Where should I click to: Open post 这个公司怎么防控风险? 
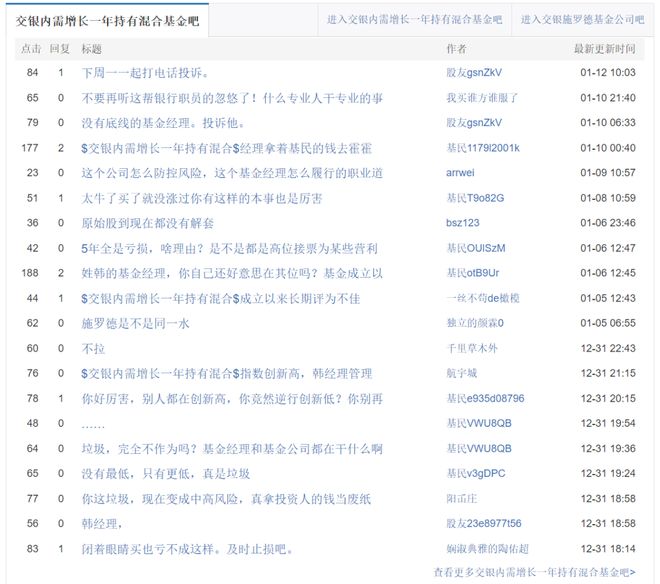point(232,173)
